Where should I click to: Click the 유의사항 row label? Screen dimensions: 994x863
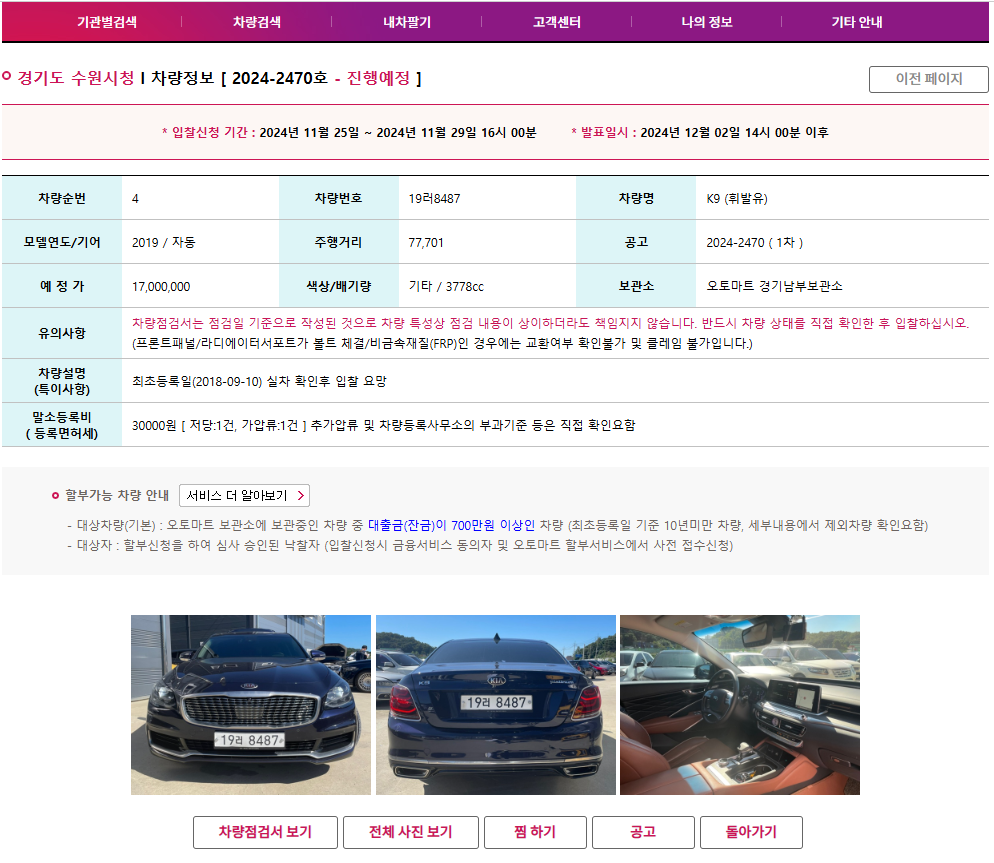[x=62, y=333]
